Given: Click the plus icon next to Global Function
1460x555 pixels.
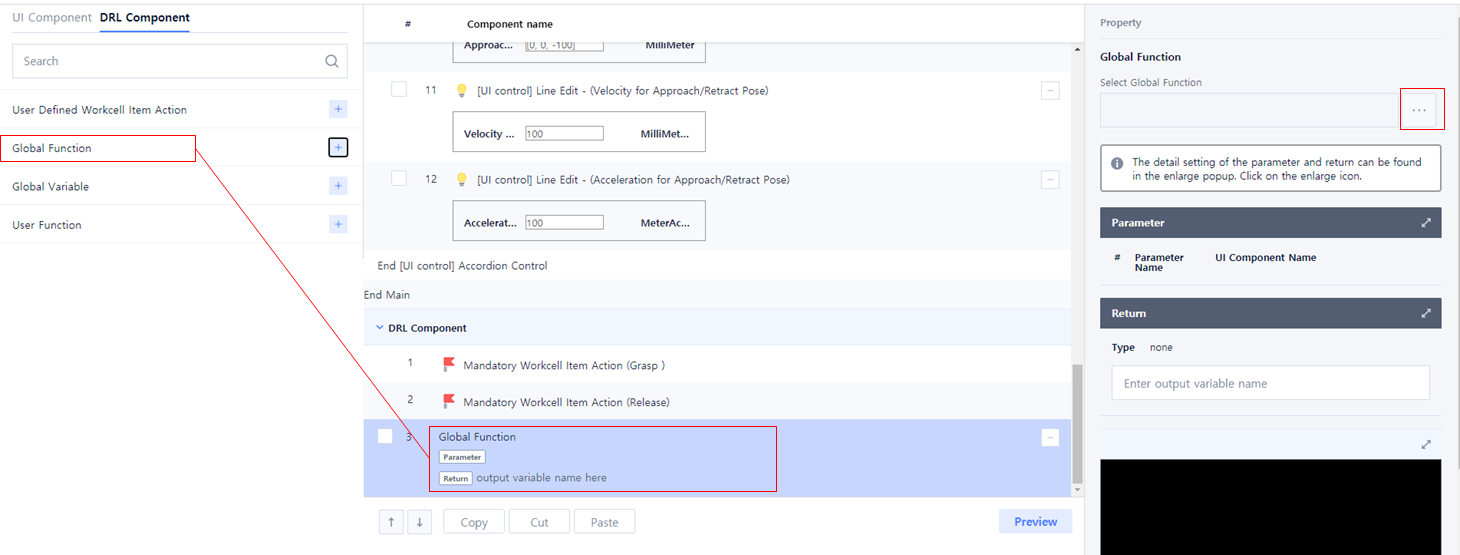Looking at the screenshot, I should [x=338, y=148].
